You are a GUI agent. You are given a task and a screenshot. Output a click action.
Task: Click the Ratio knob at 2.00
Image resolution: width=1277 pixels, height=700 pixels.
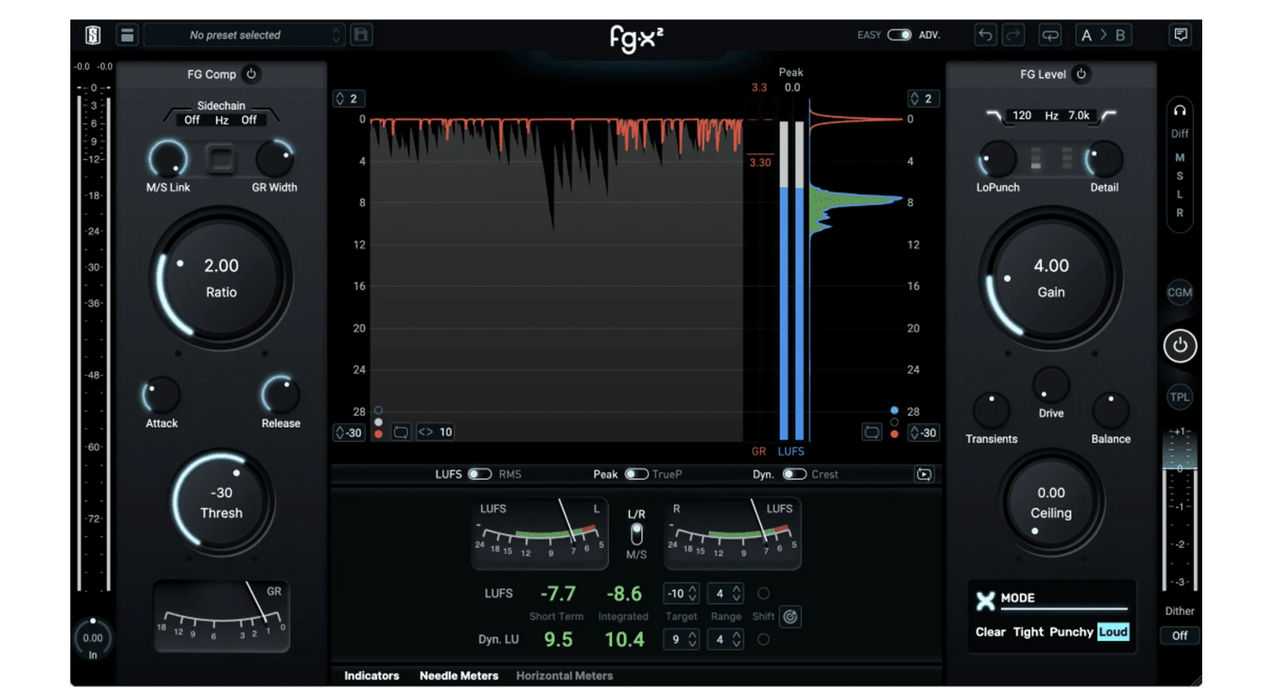tap(221, 278)
